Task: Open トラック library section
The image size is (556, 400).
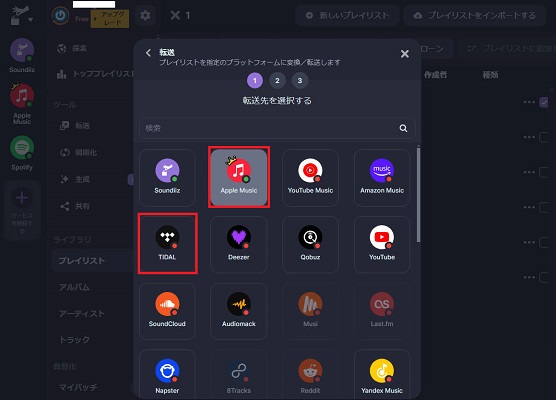Action: [74, 340]
